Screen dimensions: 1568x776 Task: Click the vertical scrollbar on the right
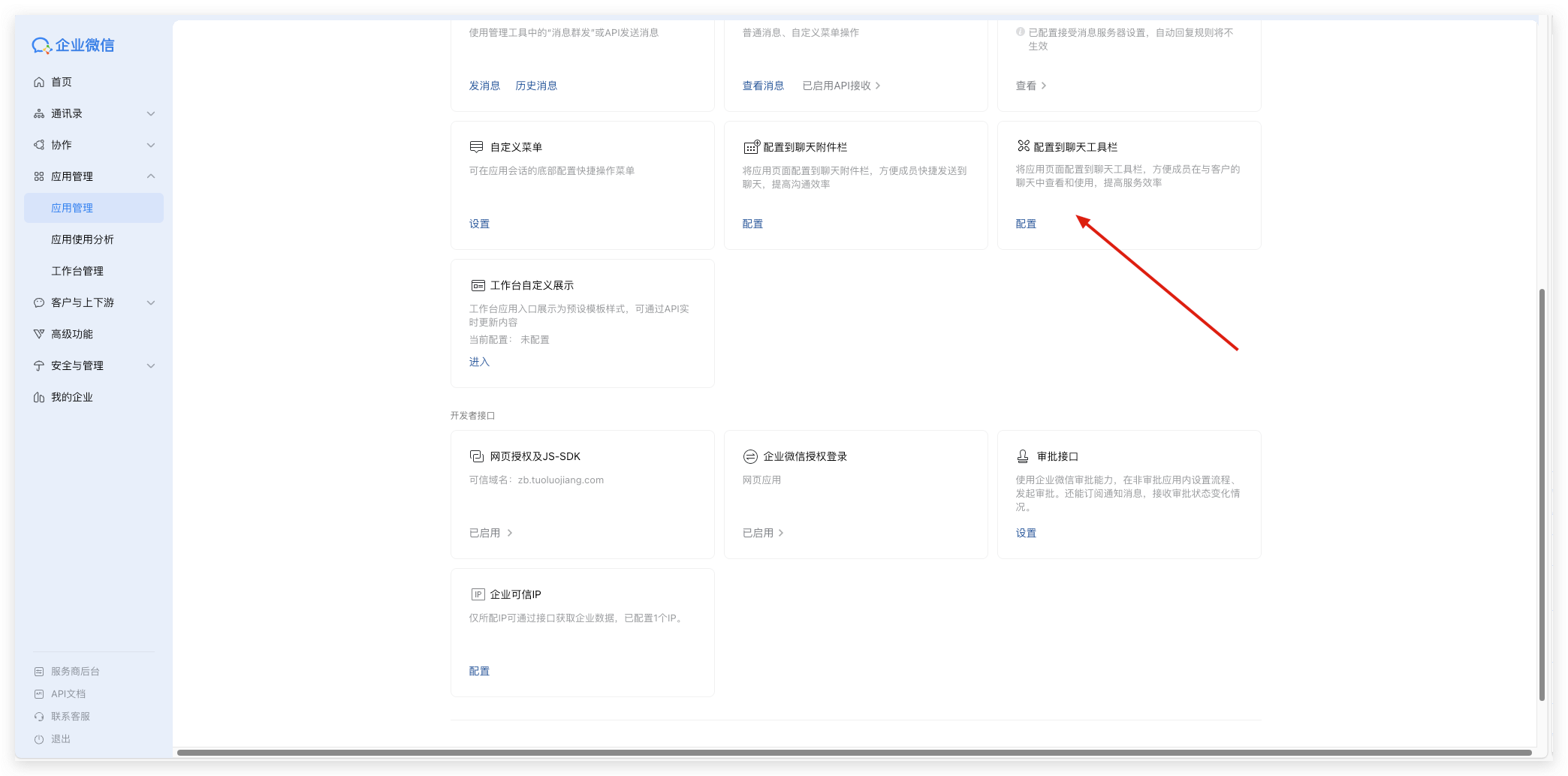(x=1542, y=495)
